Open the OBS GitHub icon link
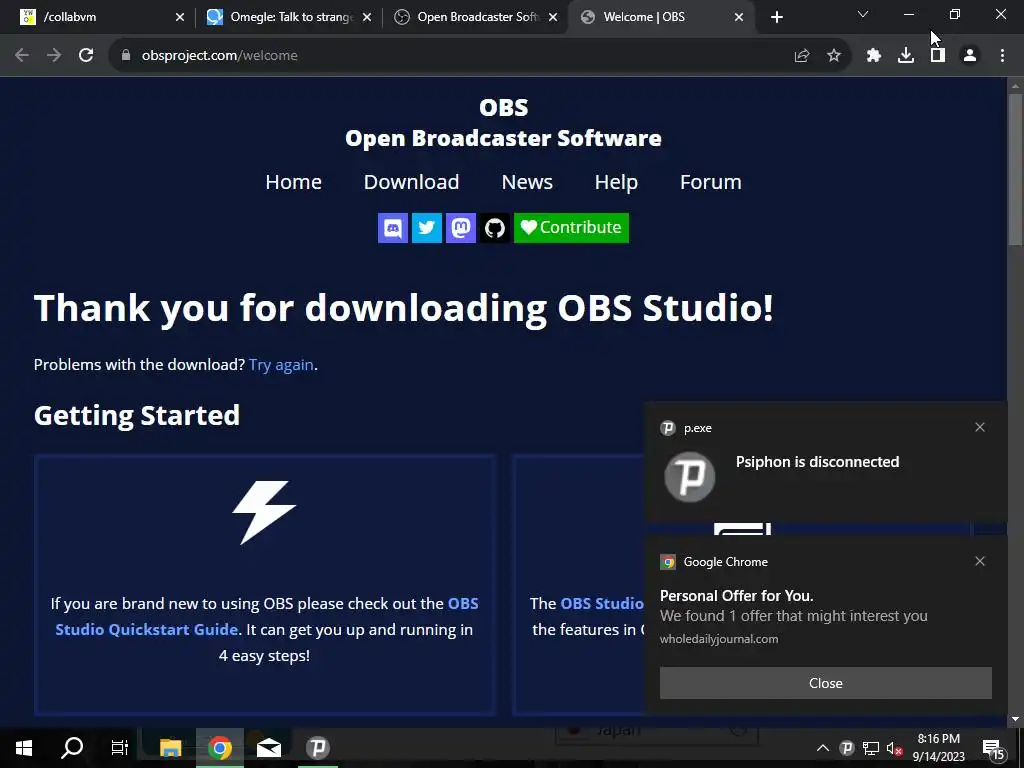 (494, 228)
